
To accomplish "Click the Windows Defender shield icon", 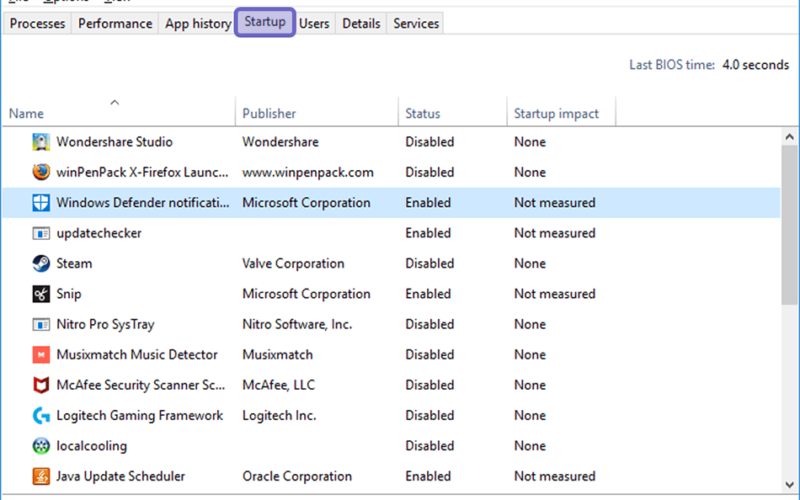I will tap(41, 203).
